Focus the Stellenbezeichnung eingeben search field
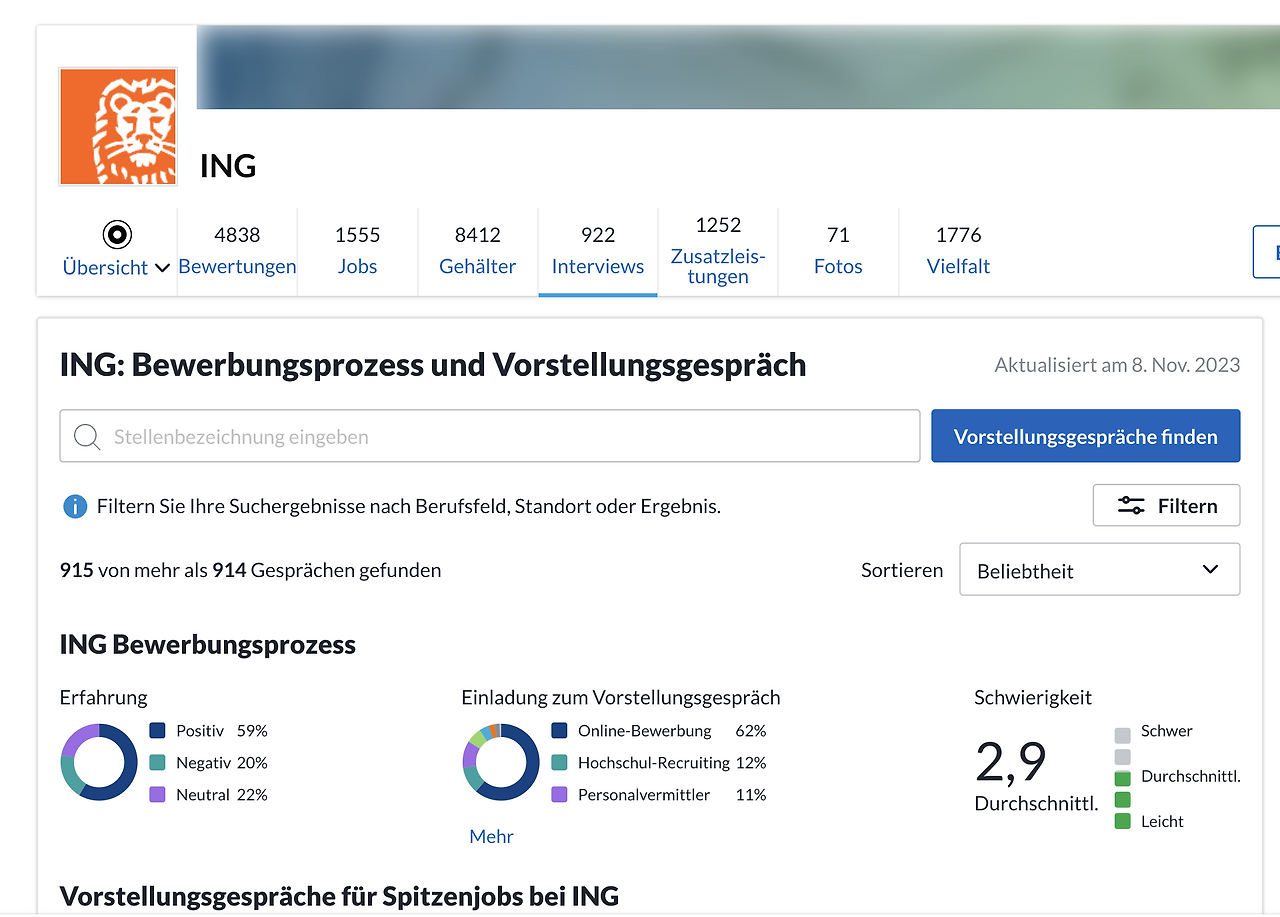The height and width of the screenshot is (917, 1280). click(490, 436)
